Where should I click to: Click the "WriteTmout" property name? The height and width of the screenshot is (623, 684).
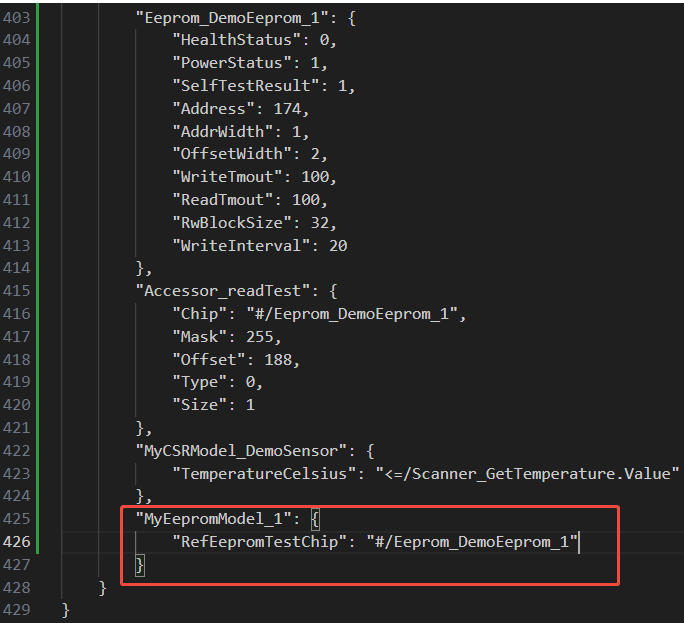click(223, 177)
